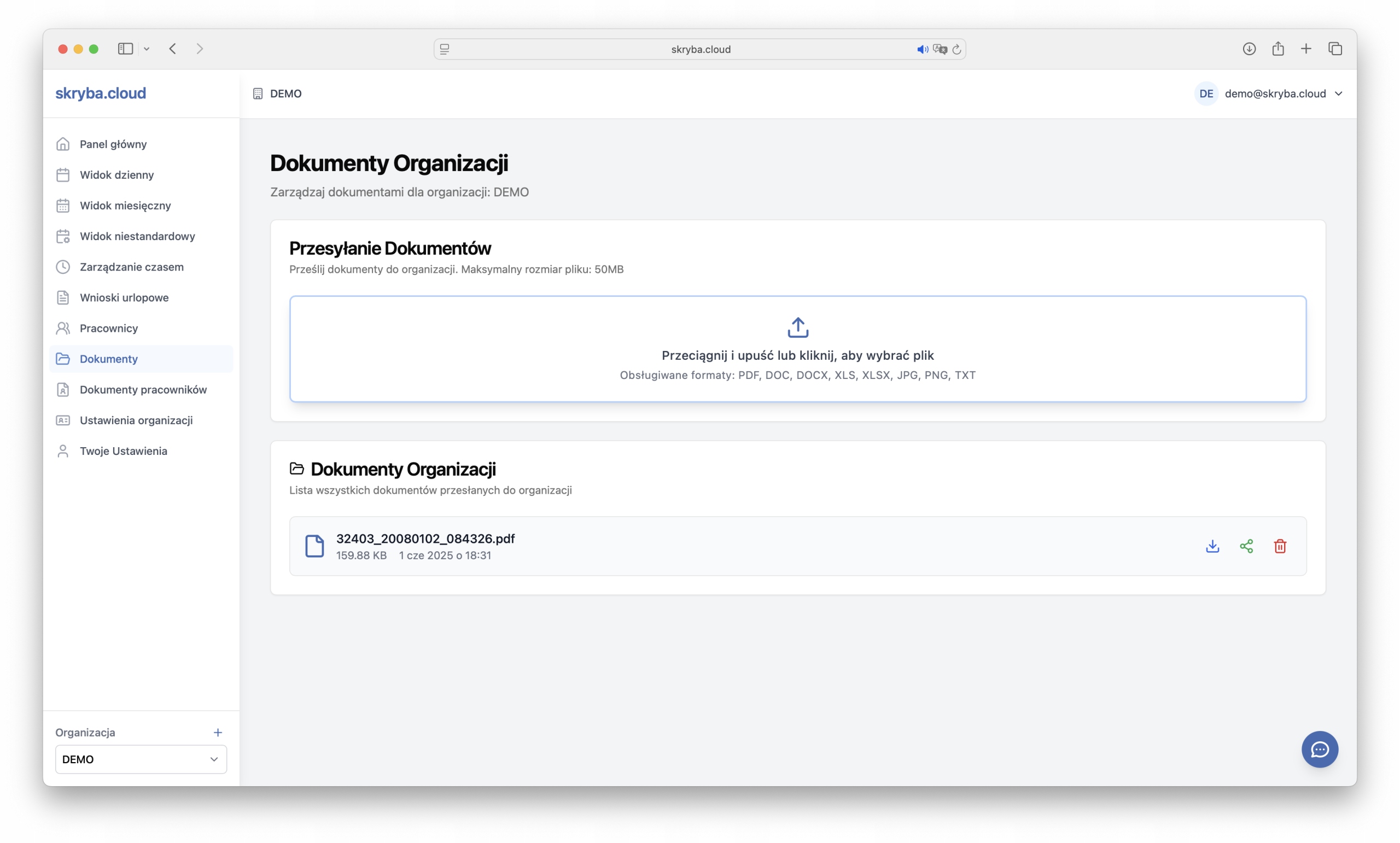
Task: Open Safari downloads icon
Action: (x=1249, y=49)
